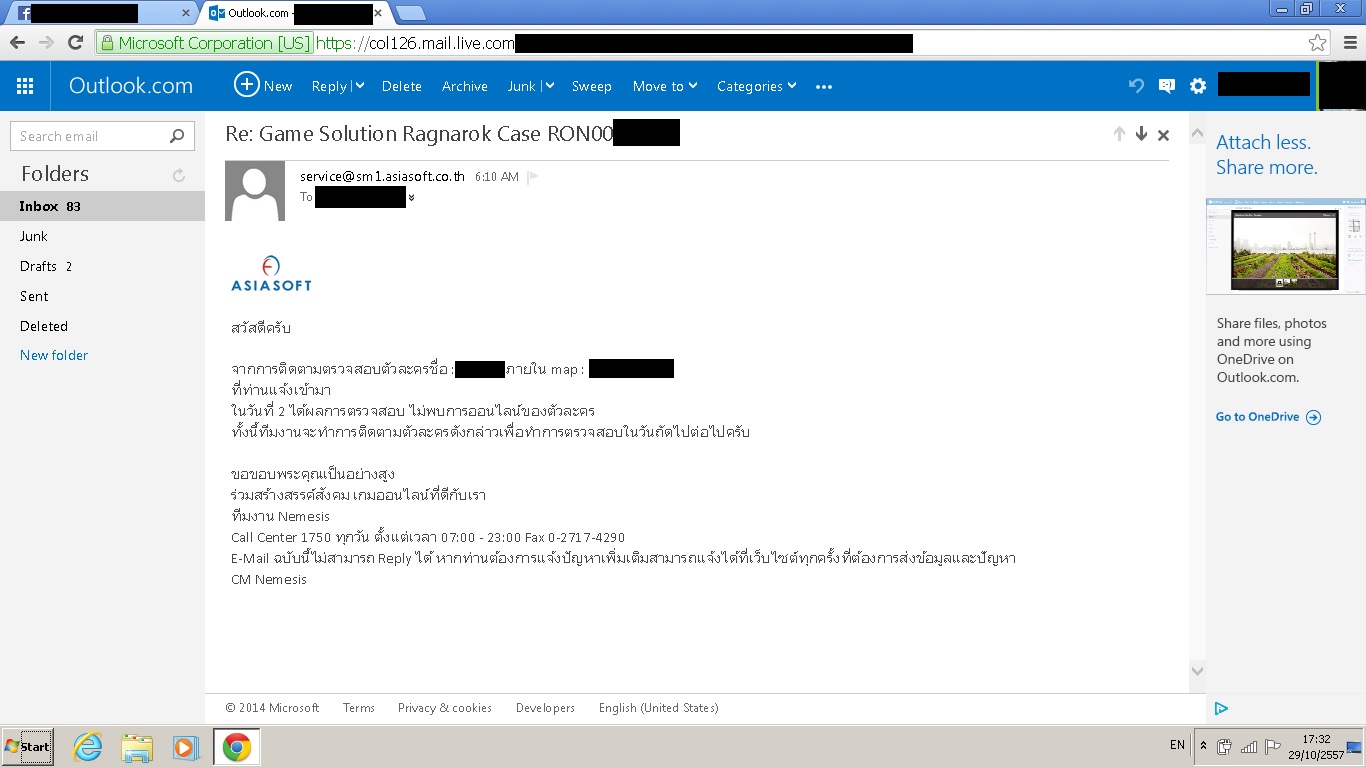Open the Developers footer link
The image size is (1366, 768).
pos(545,708)
